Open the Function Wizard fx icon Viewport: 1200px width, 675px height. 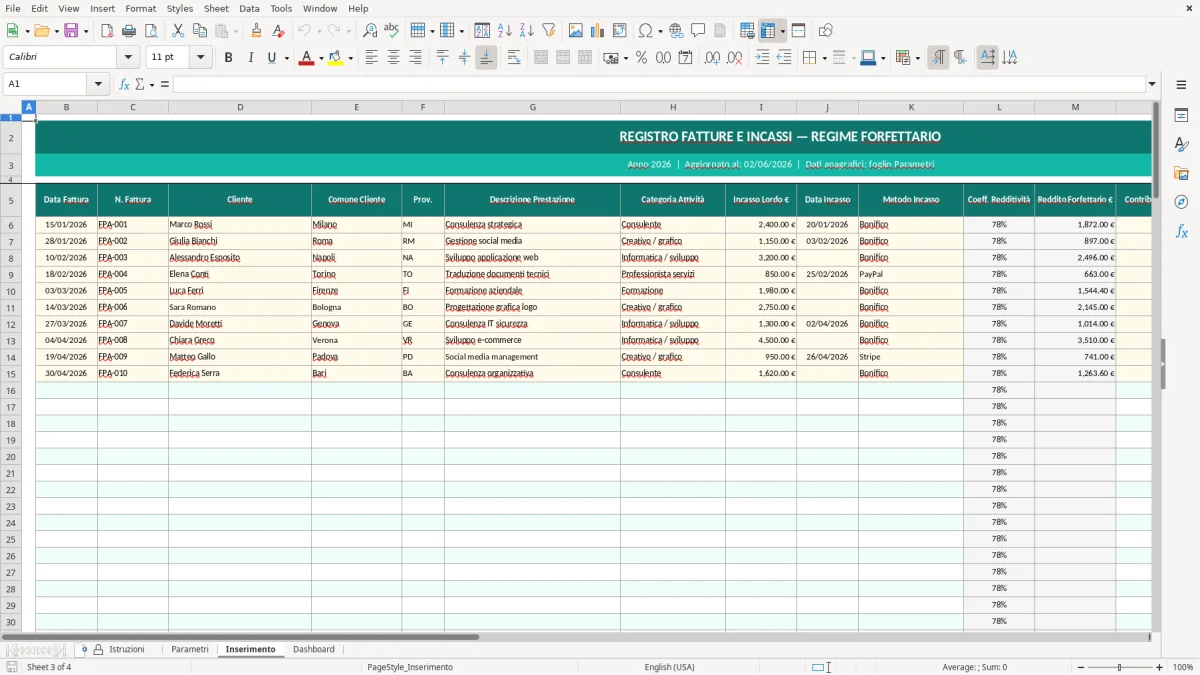point(124,84)
